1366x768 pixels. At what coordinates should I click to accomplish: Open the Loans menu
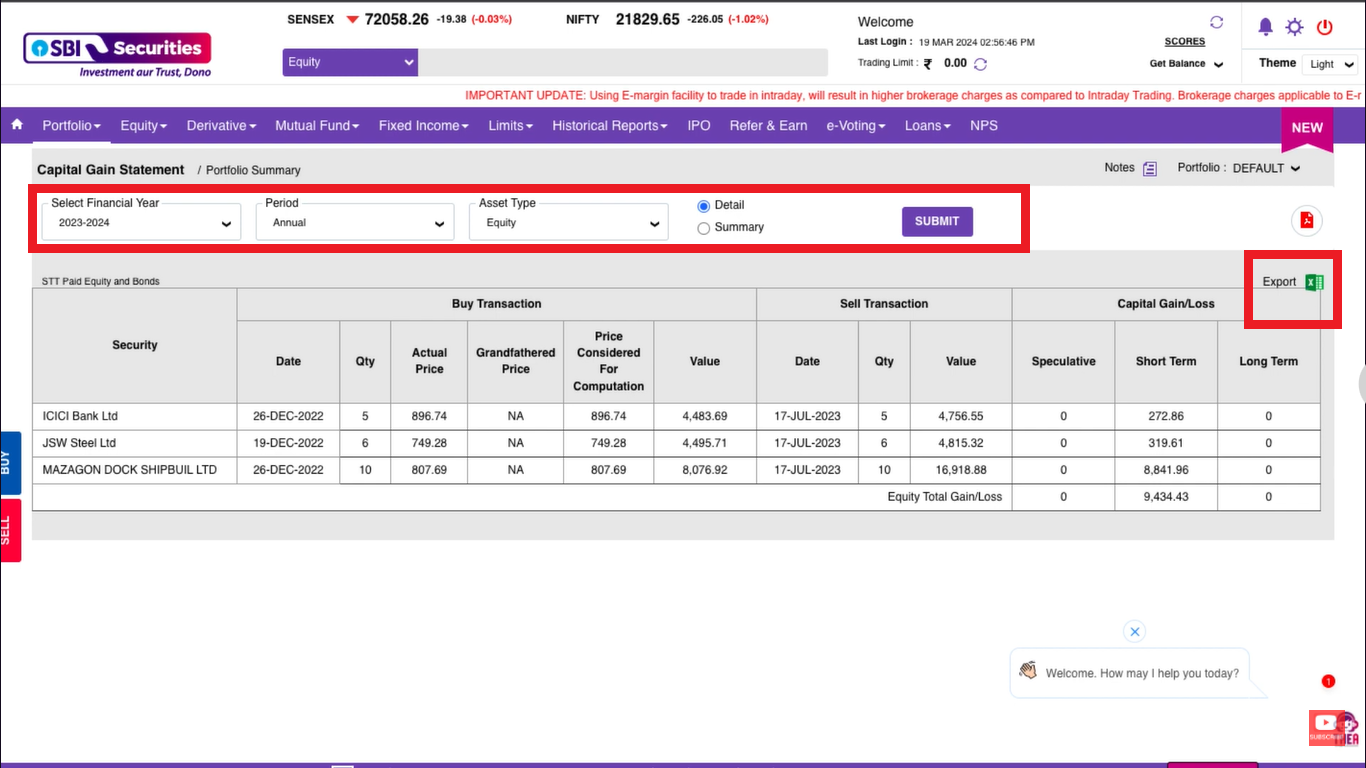click(927, 125)
